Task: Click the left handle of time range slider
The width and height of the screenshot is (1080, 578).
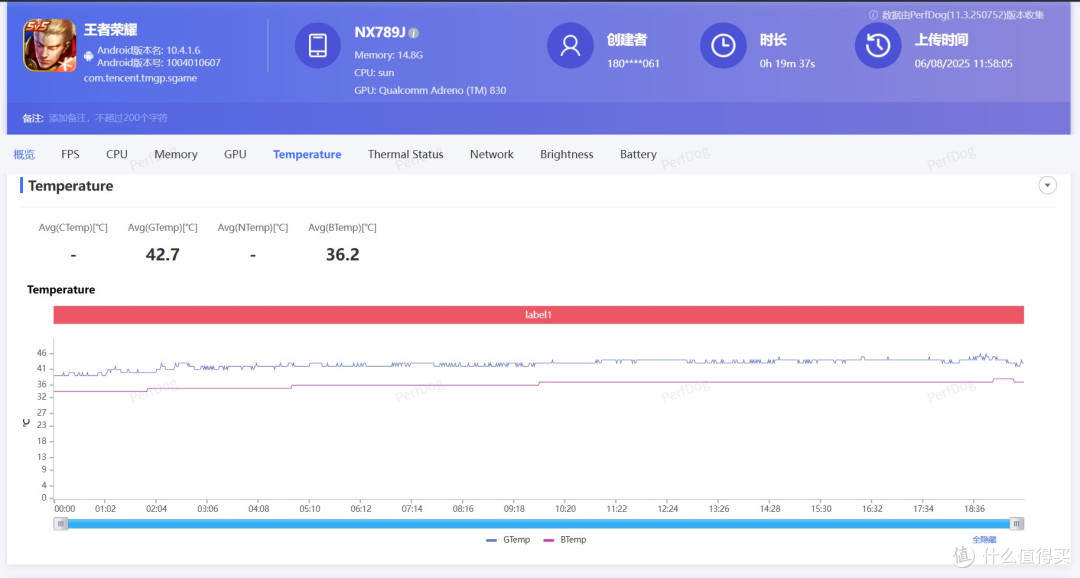Action: (61, 524)
